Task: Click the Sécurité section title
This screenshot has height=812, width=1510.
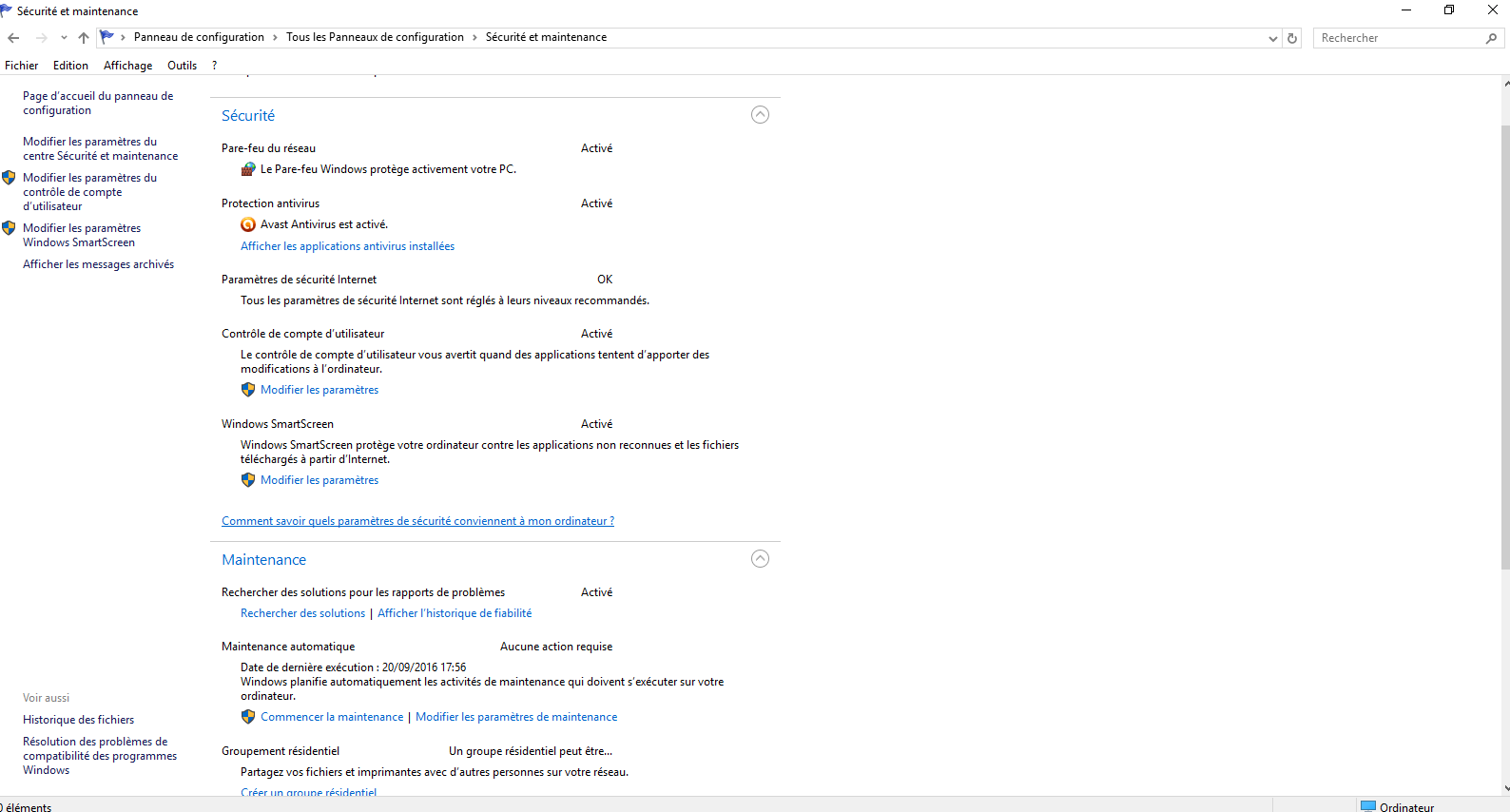Action: tap(248, 115)
